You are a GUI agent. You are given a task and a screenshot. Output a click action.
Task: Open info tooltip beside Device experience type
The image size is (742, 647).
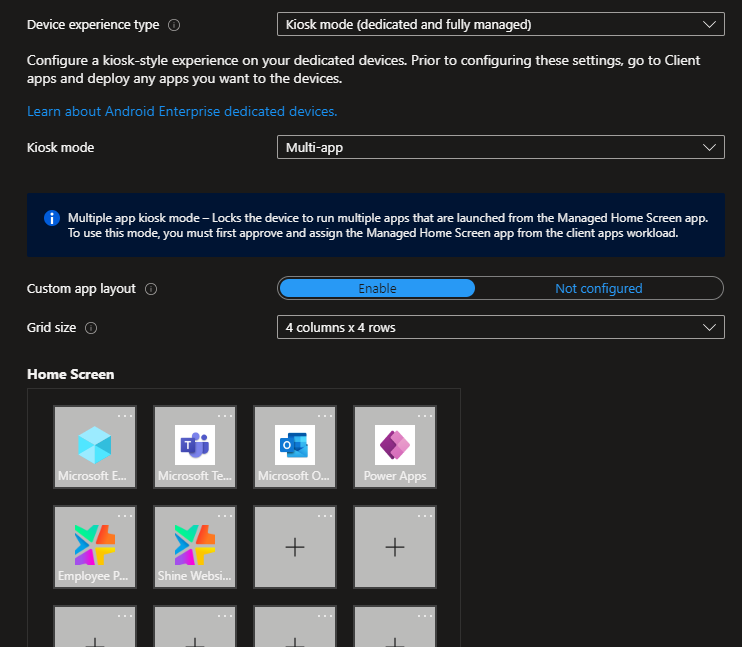174,25
